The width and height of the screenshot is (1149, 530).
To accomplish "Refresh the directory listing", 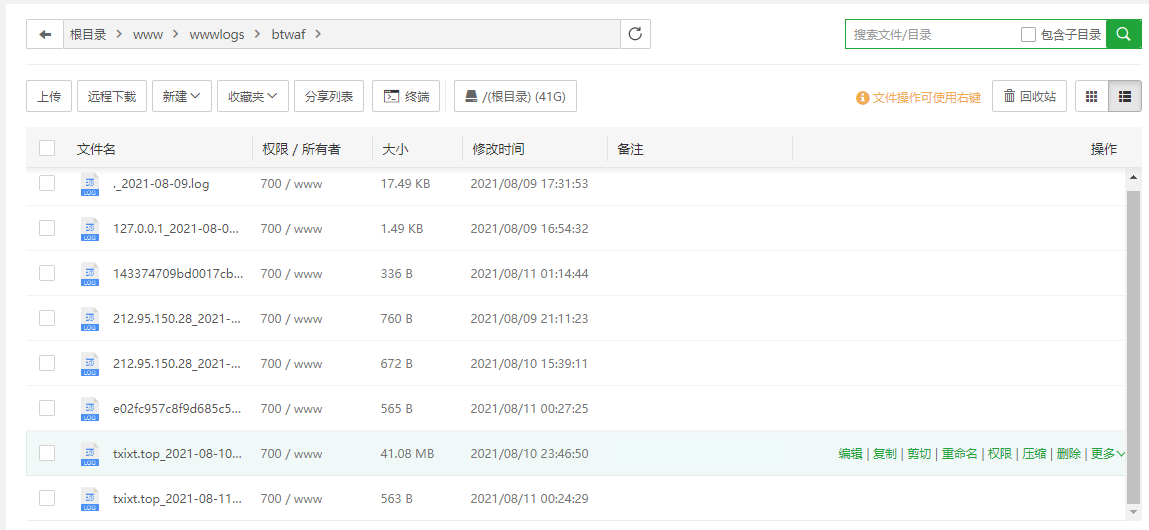I will [635, 34].
